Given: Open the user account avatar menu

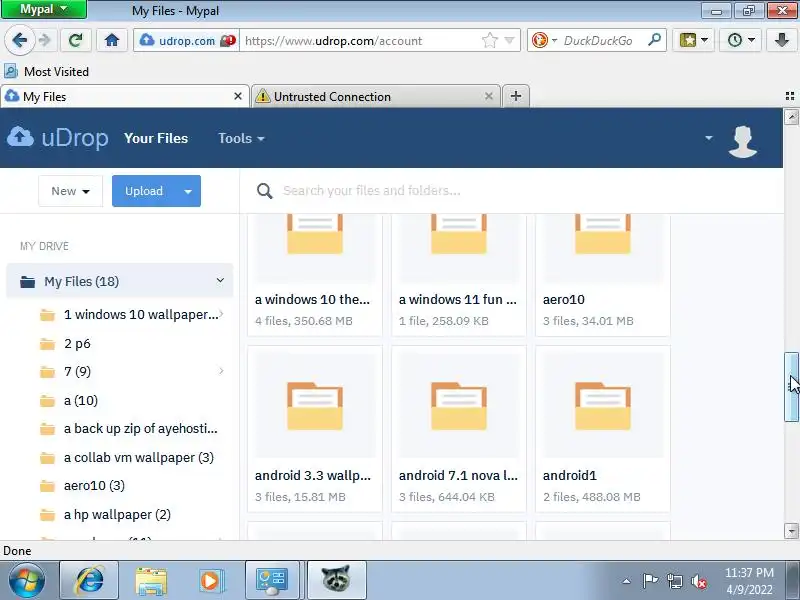Looking at the screenshot, I should [x=742, y=141].
